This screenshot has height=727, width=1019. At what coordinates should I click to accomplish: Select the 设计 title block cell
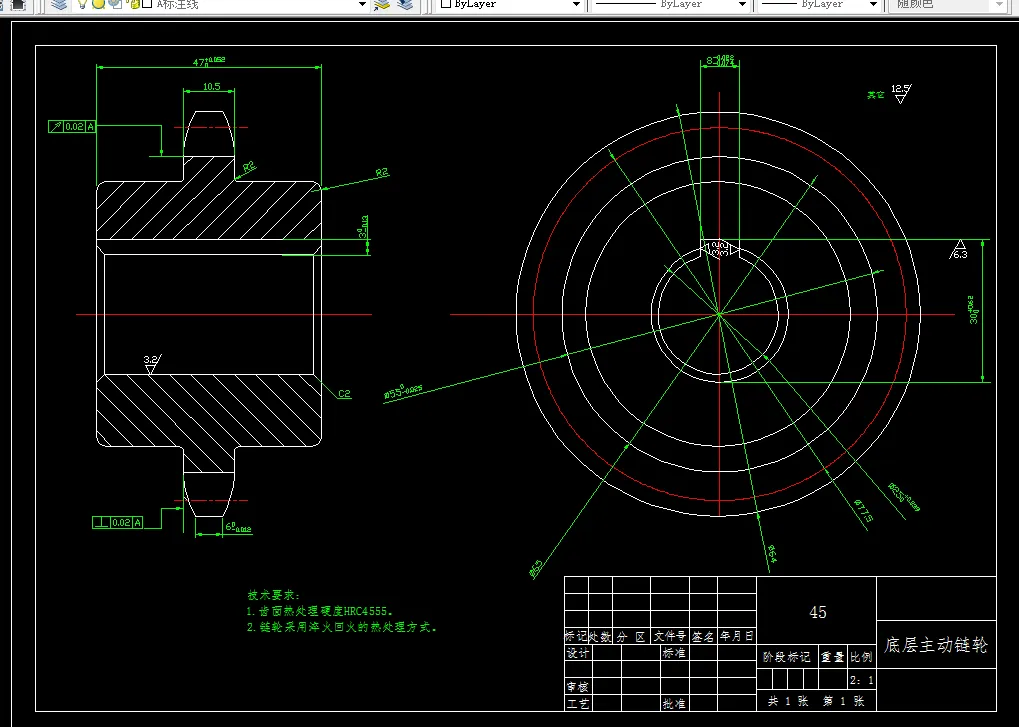pyautogui.click(x=578, y=653)
